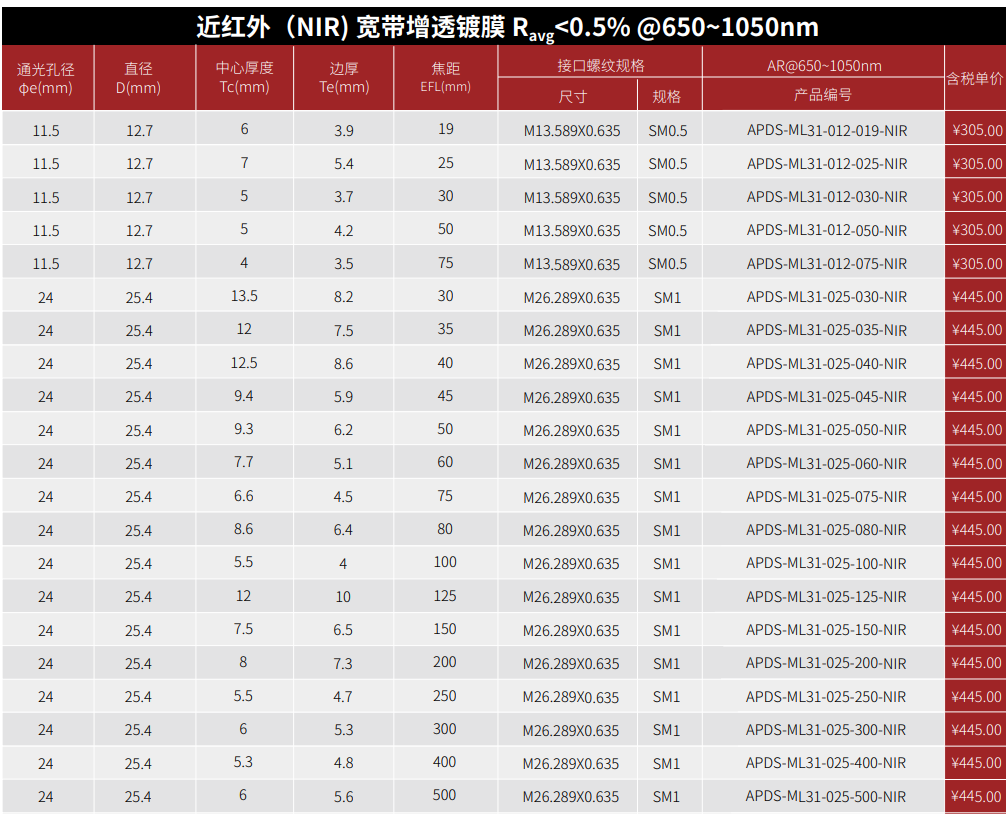Select the ¥445.00 price for APDS-ML31-025-060-NIR
Image resolution: width=1007 pixels, height=814 pixels.
click(x=976, y=463)
